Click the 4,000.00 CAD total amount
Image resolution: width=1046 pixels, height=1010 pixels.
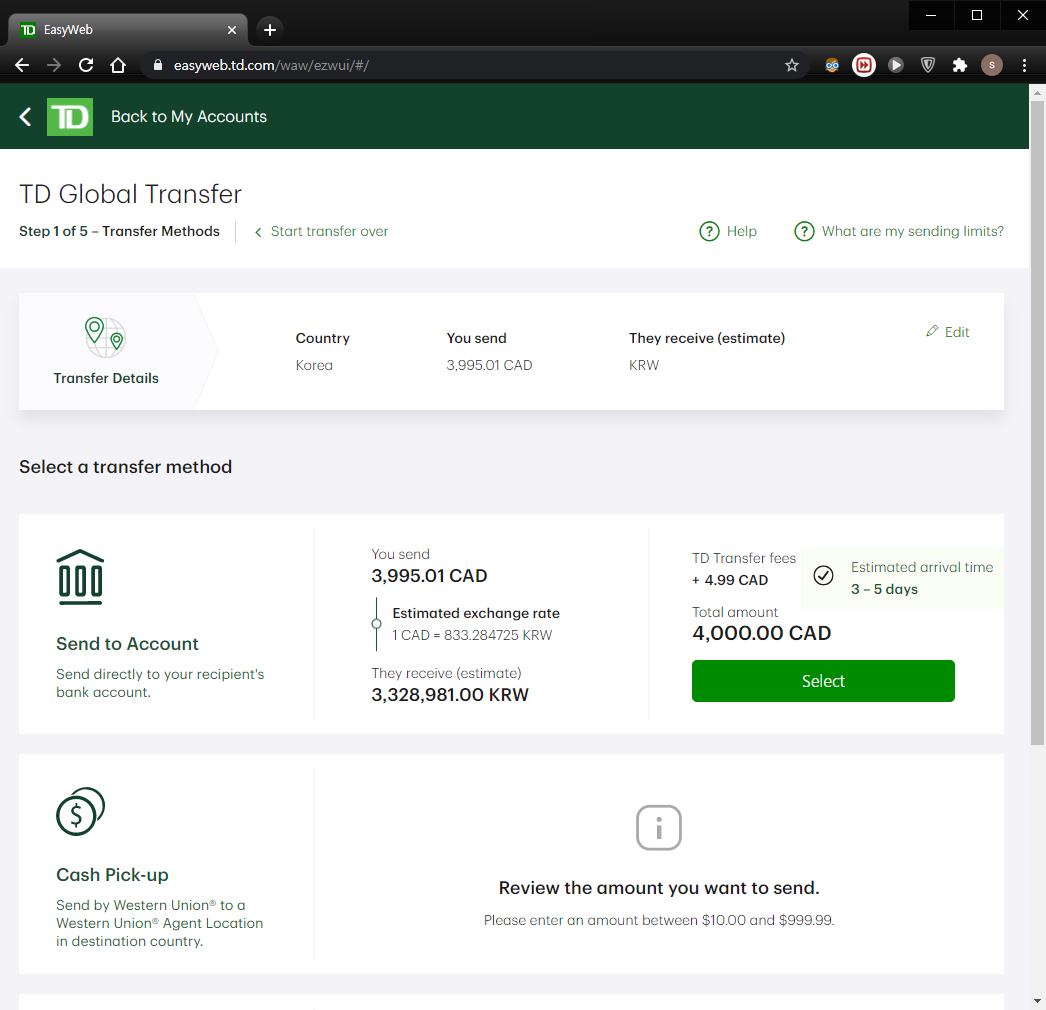(761, 633)
